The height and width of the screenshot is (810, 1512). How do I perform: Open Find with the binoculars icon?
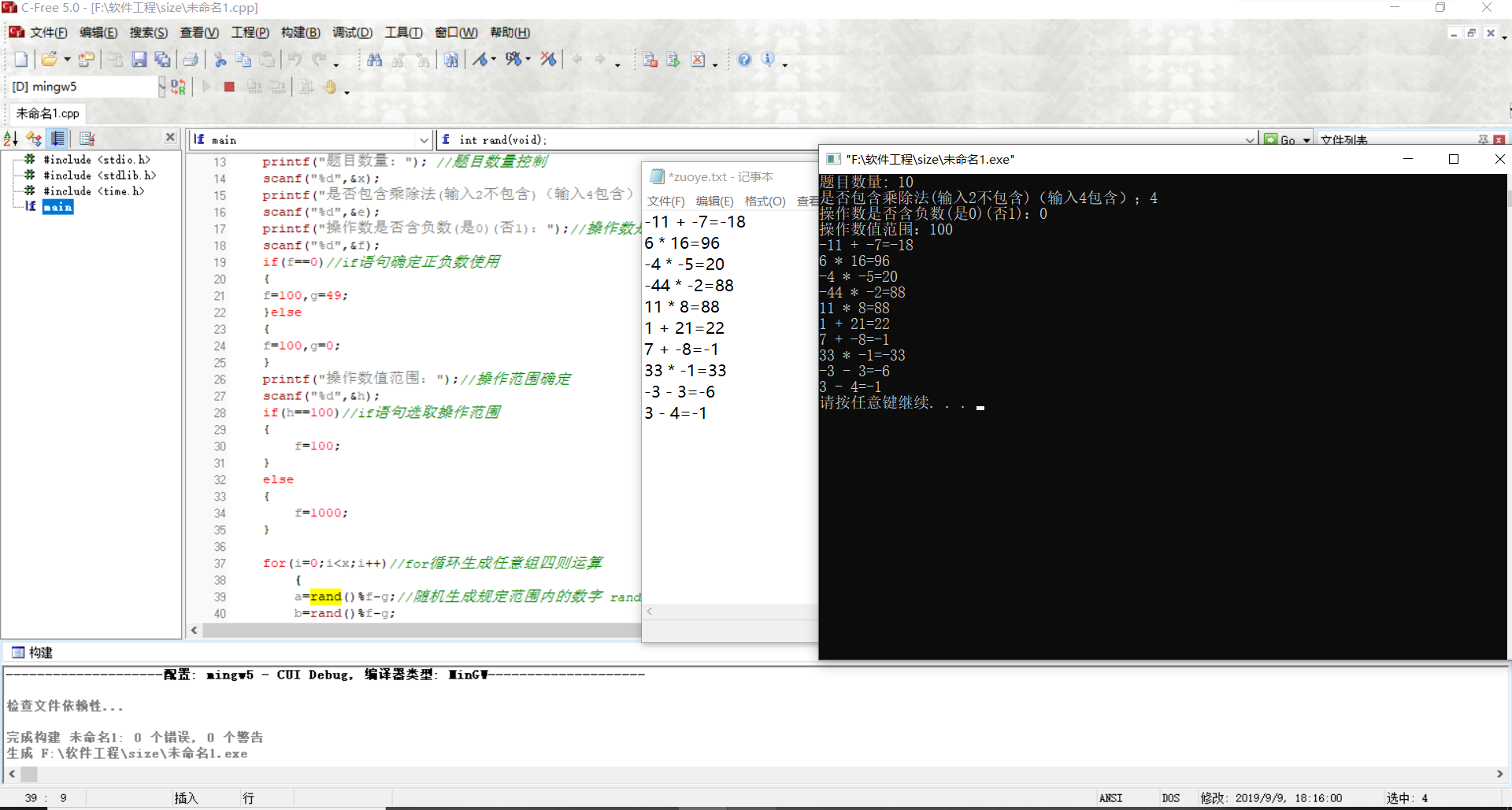(375, 59)
